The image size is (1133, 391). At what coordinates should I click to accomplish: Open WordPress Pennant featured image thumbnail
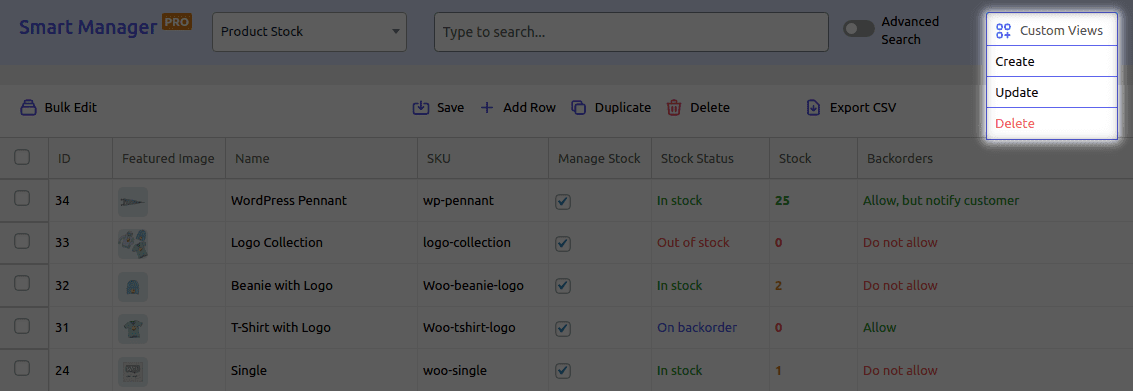133,201
